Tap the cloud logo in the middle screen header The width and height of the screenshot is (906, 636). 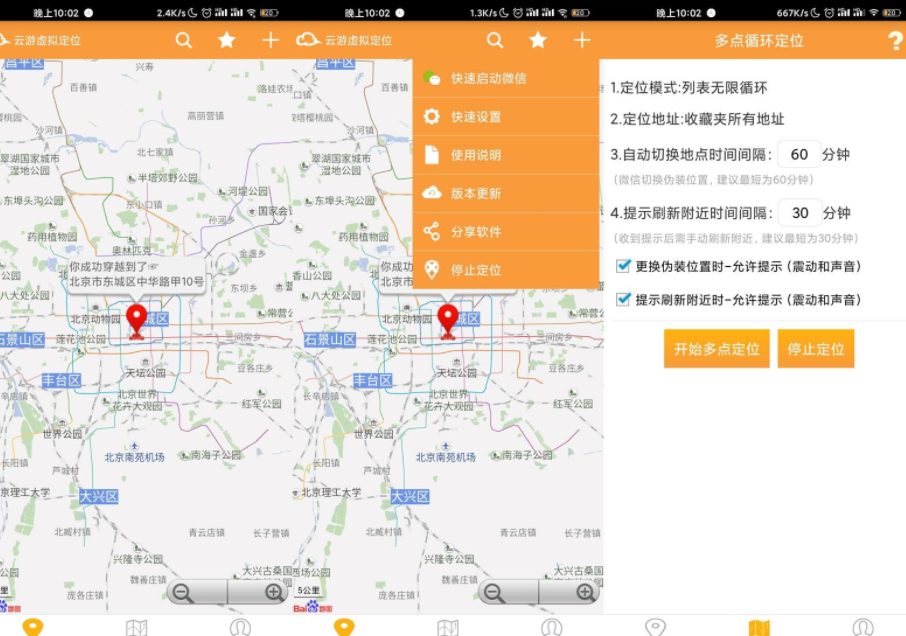click(308, 40)
